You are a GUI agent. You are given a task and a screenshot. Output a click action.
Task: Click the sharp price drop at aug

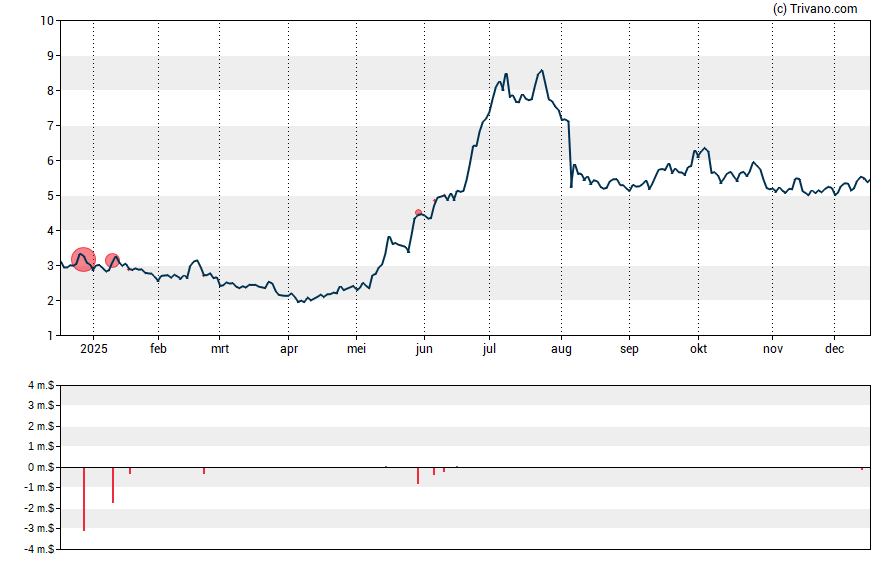570,155
